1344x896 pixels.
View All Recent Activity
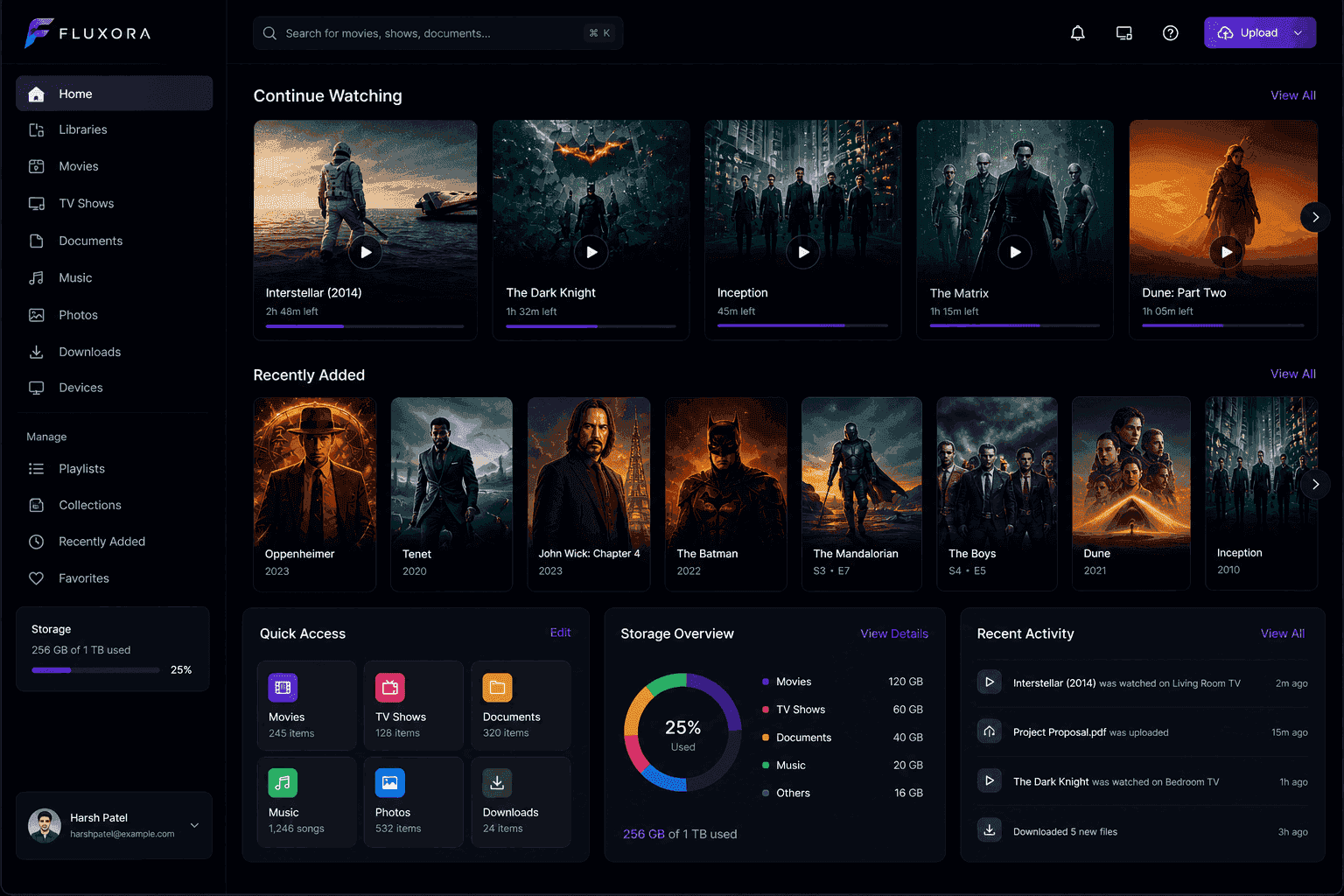(1282, 633)
